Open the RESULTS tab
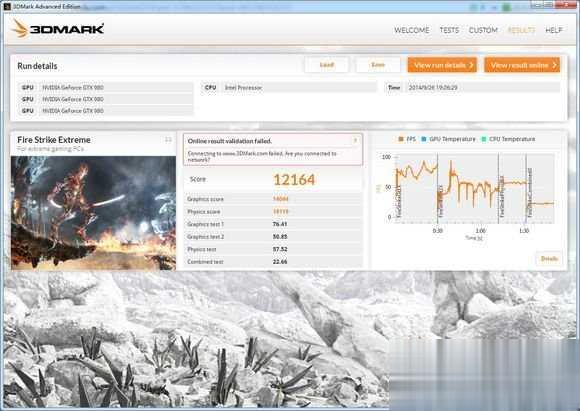This screenshot has width=580, height=411. (x=521, y=30)
